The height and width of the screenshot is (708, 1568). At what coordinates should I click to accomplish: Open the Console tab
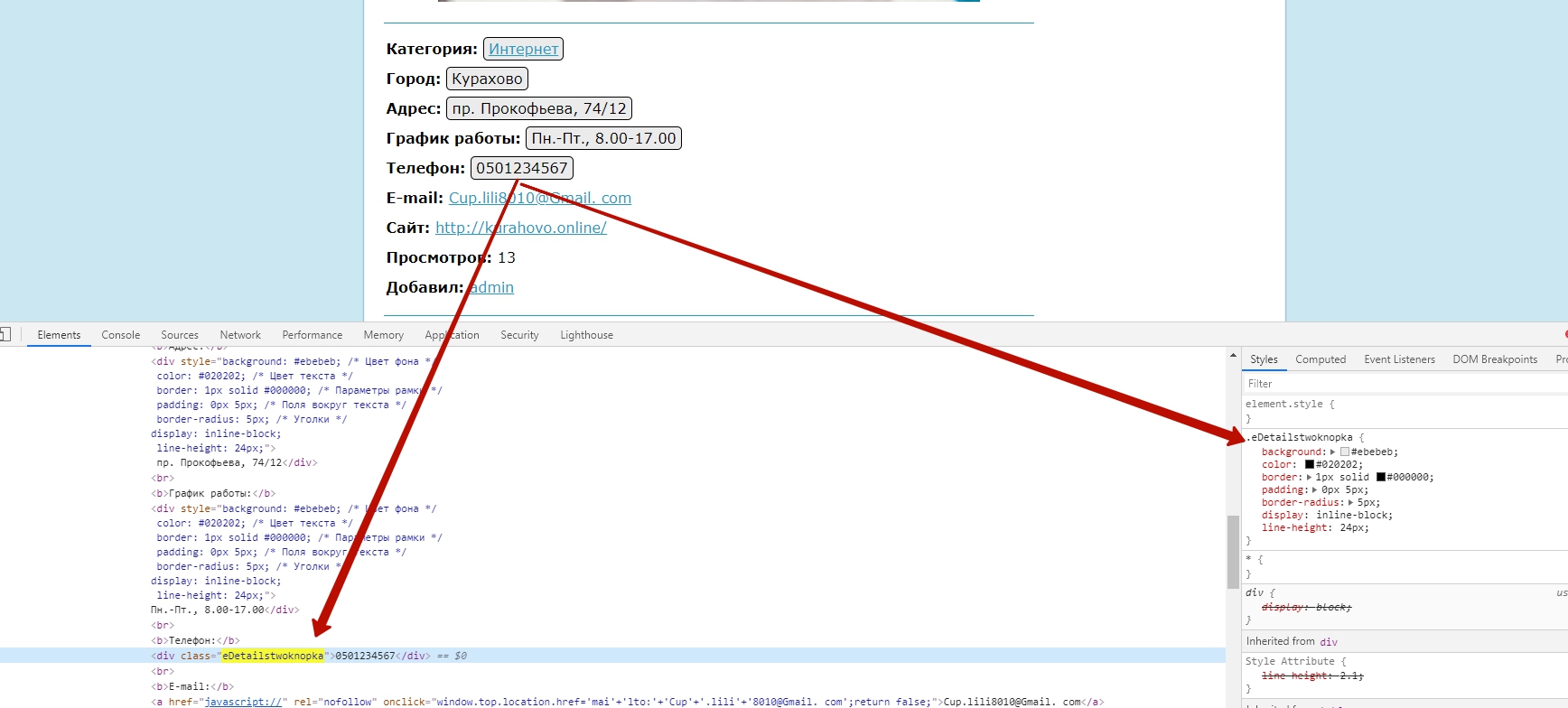(121, 335)
